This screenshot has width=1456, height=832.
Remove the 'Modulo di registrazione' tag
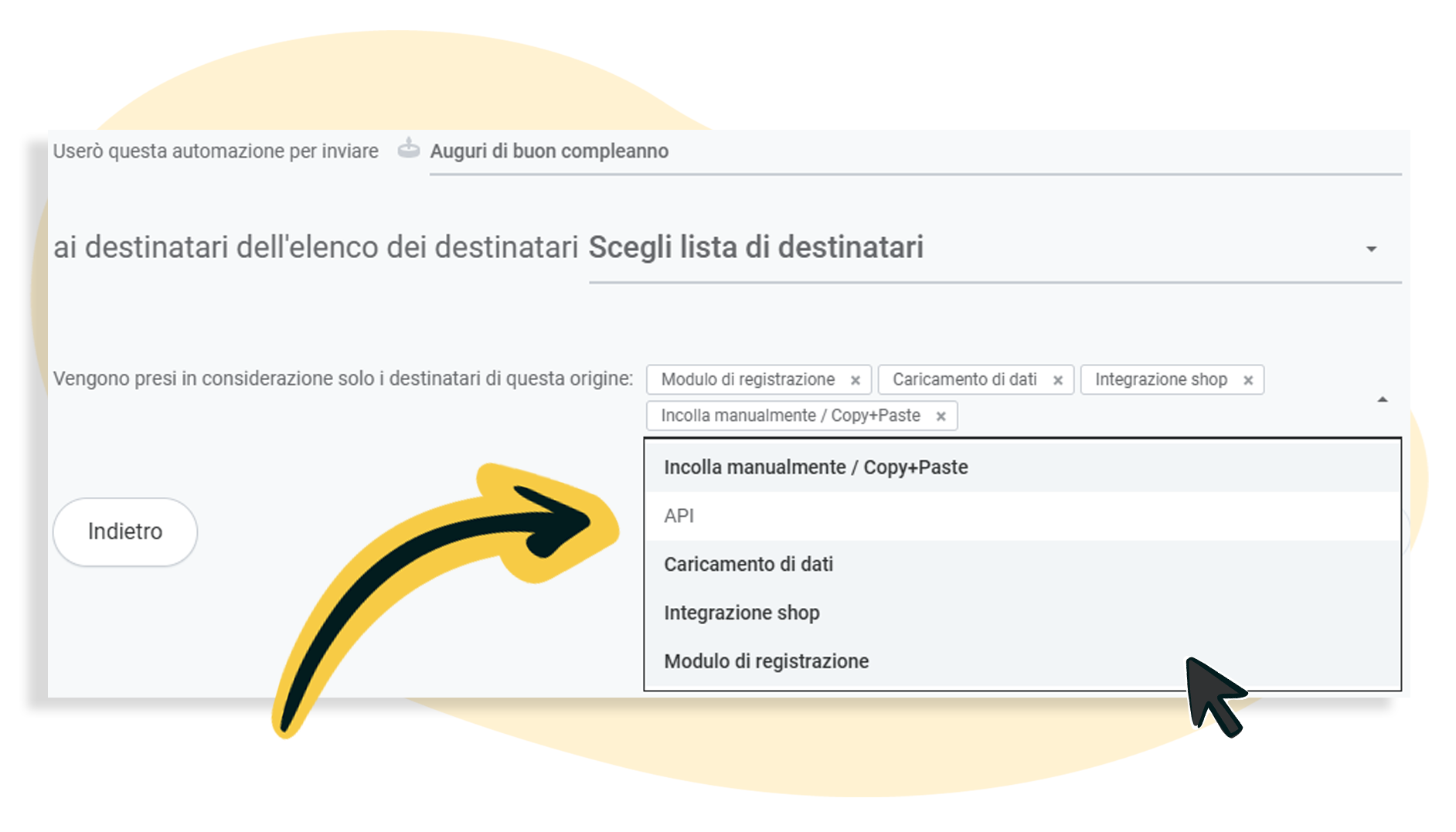(856, 380)
